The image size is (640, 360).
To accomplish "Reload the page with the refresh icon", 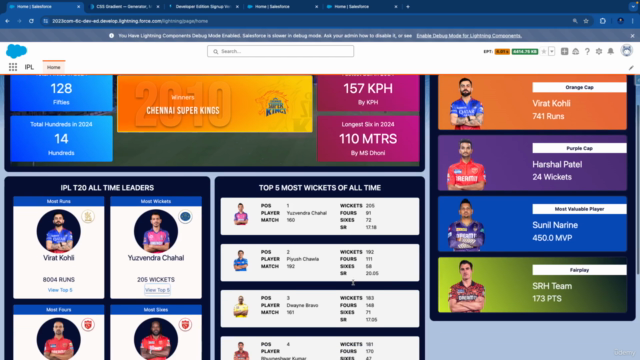I will tap(31, 21).
